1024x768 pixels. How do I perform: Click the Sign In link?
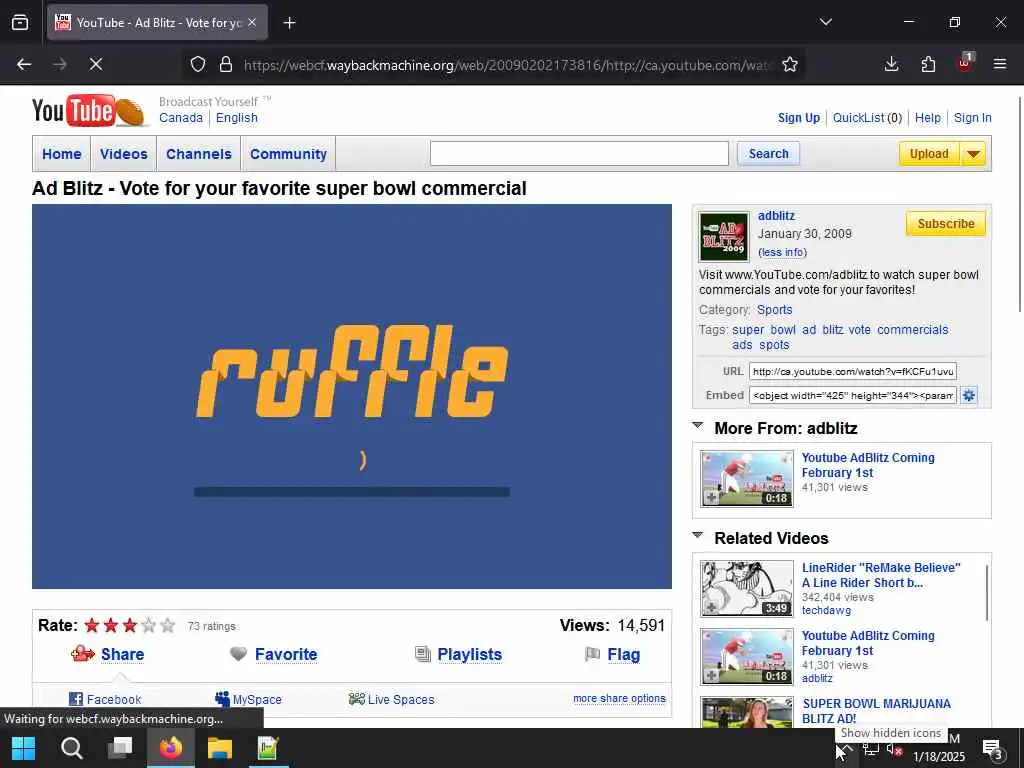[x=972, y=118]
